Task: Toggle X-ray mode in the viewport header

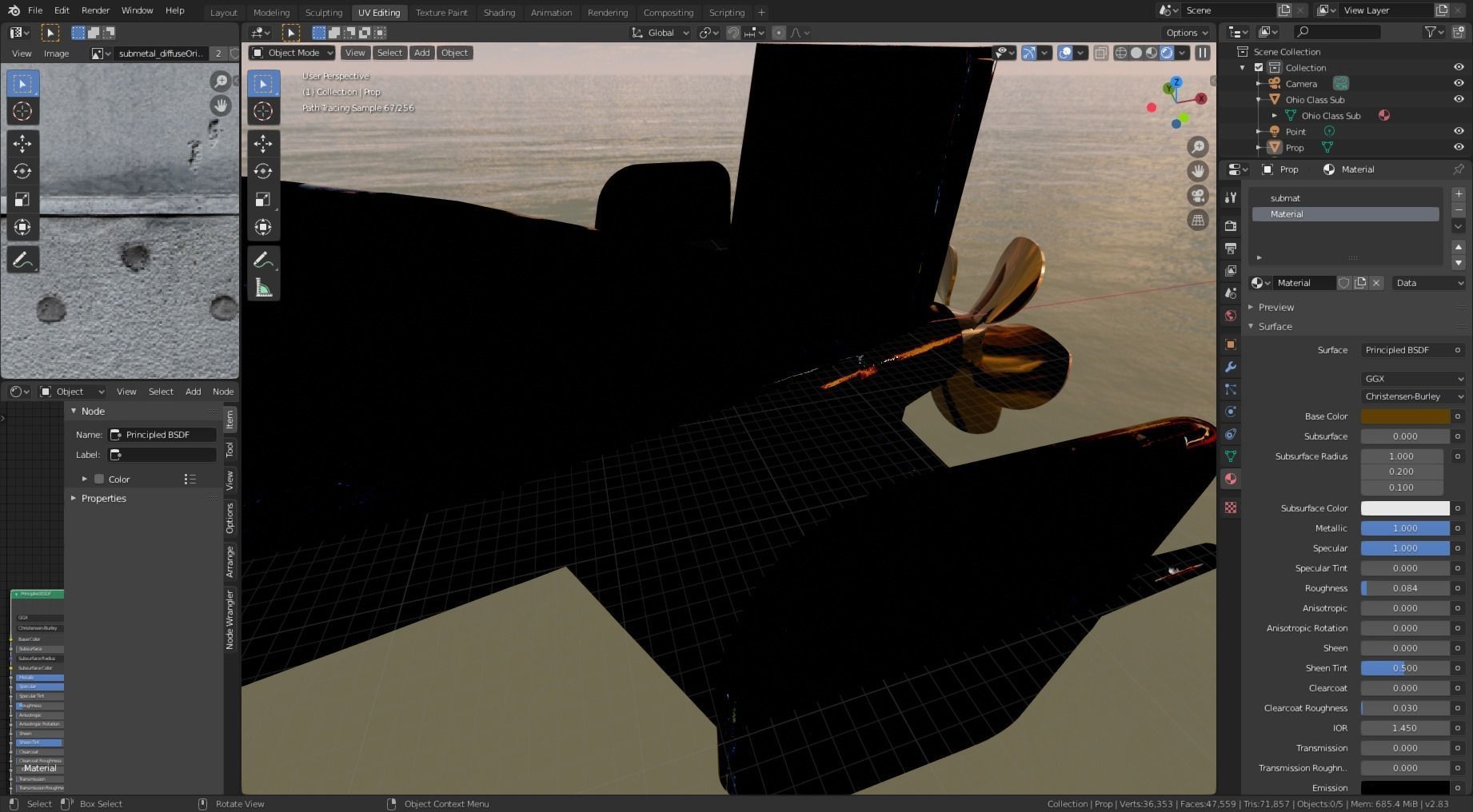Action: click(x=1101, y=53)
